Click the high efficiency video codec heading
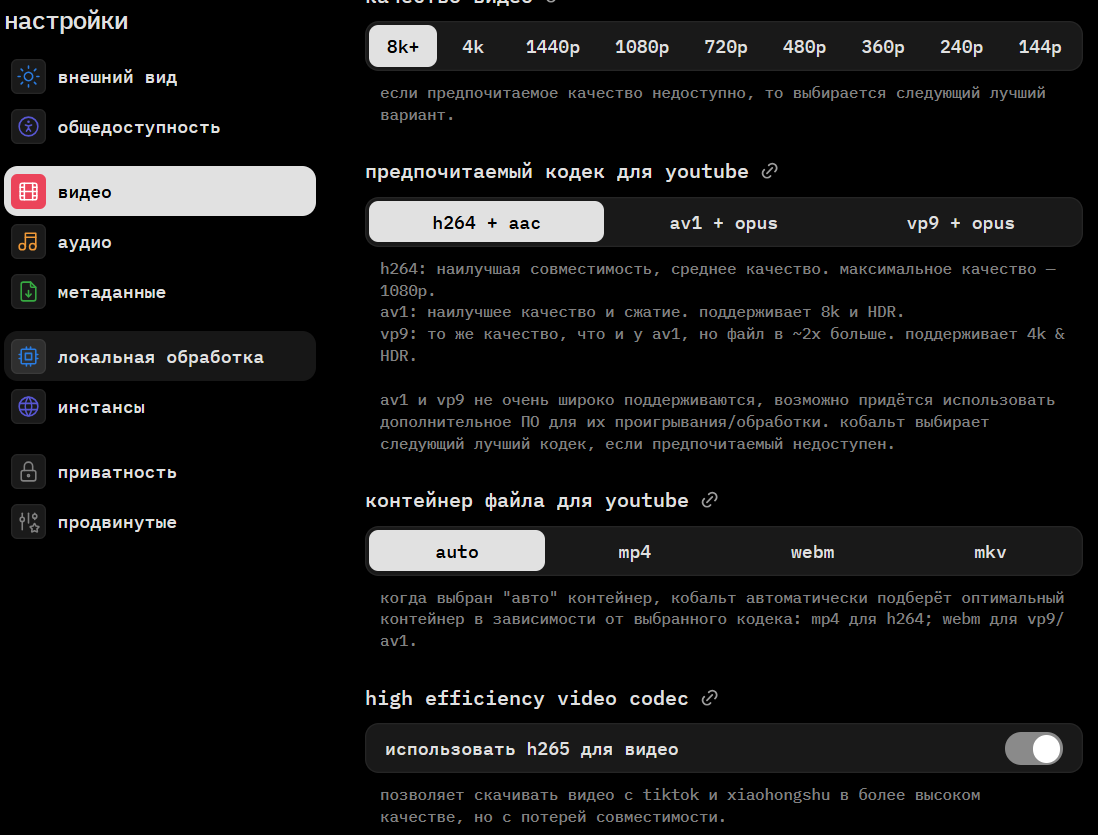 [527, 698]
